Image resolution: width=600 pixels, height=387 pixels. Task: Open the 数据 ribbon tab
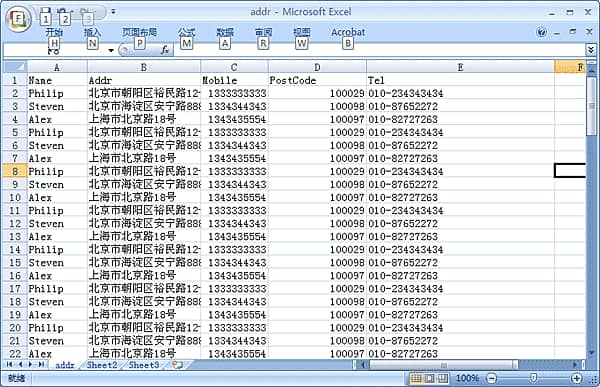tap(225, 32)
